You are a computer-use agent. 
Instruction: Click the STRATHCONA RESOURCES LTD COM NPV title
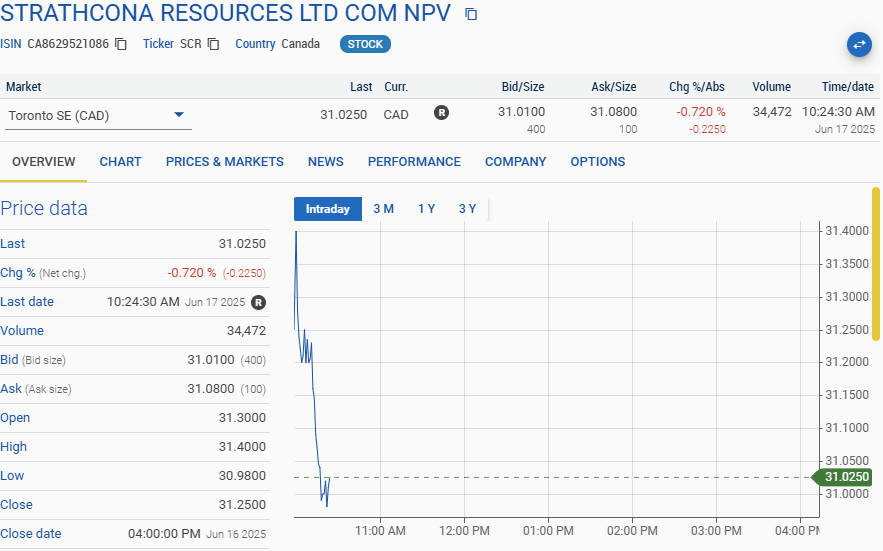tap(225, 14)
